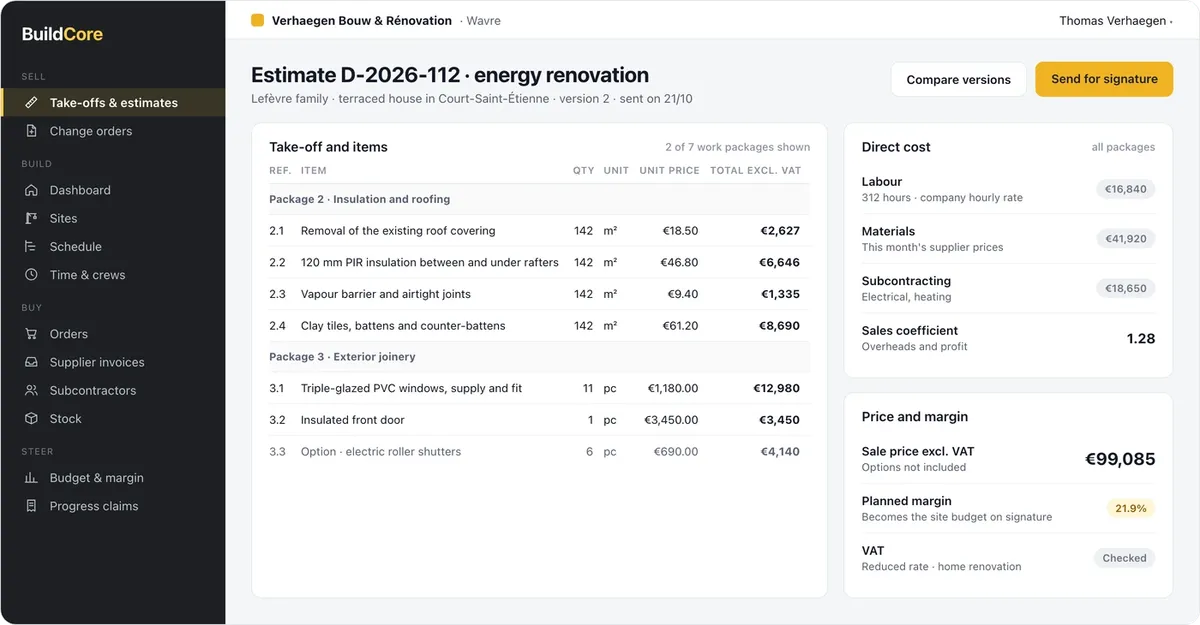
Task: Click the Labour €16,840 badge
Action: (1125, 189)
